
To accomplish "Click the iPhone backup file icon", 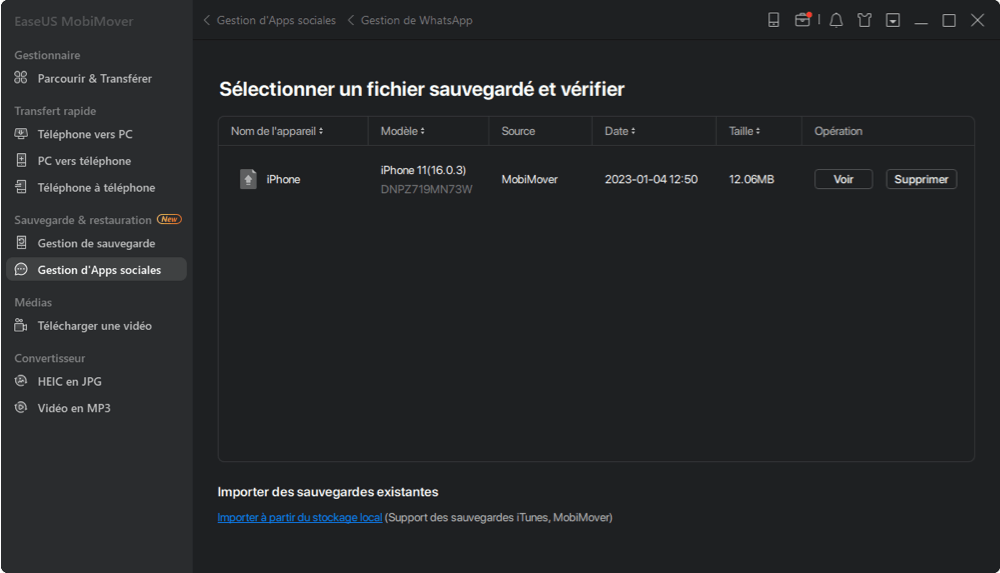I will coord(248,179).
